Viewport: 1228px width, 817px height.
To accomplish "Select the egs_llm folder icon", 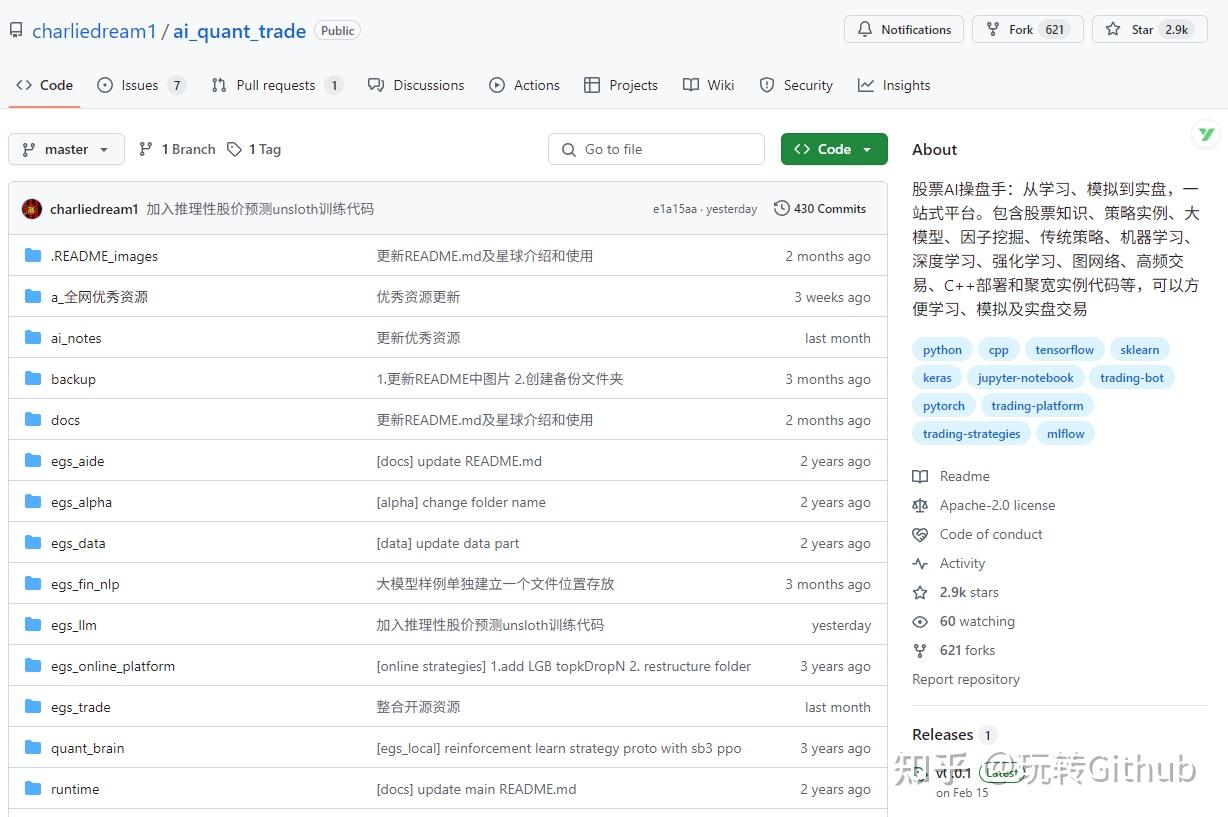I will click(32, 624).
